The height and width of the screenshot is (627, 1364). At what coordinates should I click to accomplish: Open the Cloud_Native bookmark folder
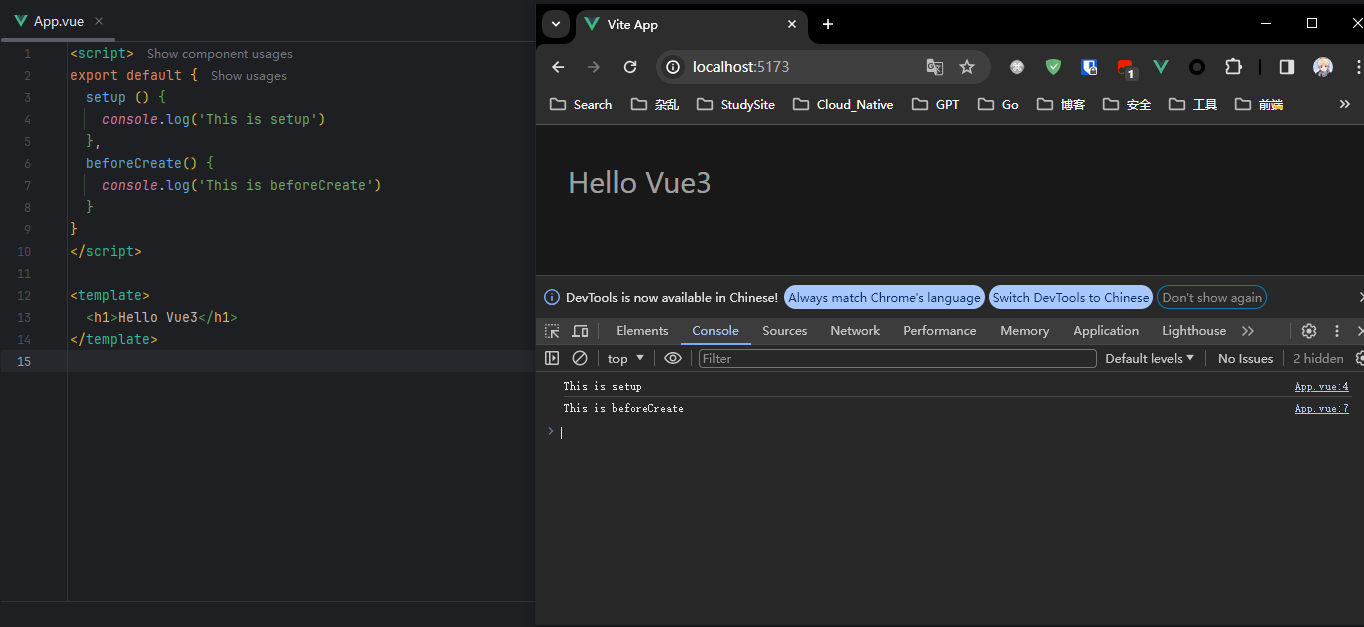pyautogui.click(x=843, y=104)
